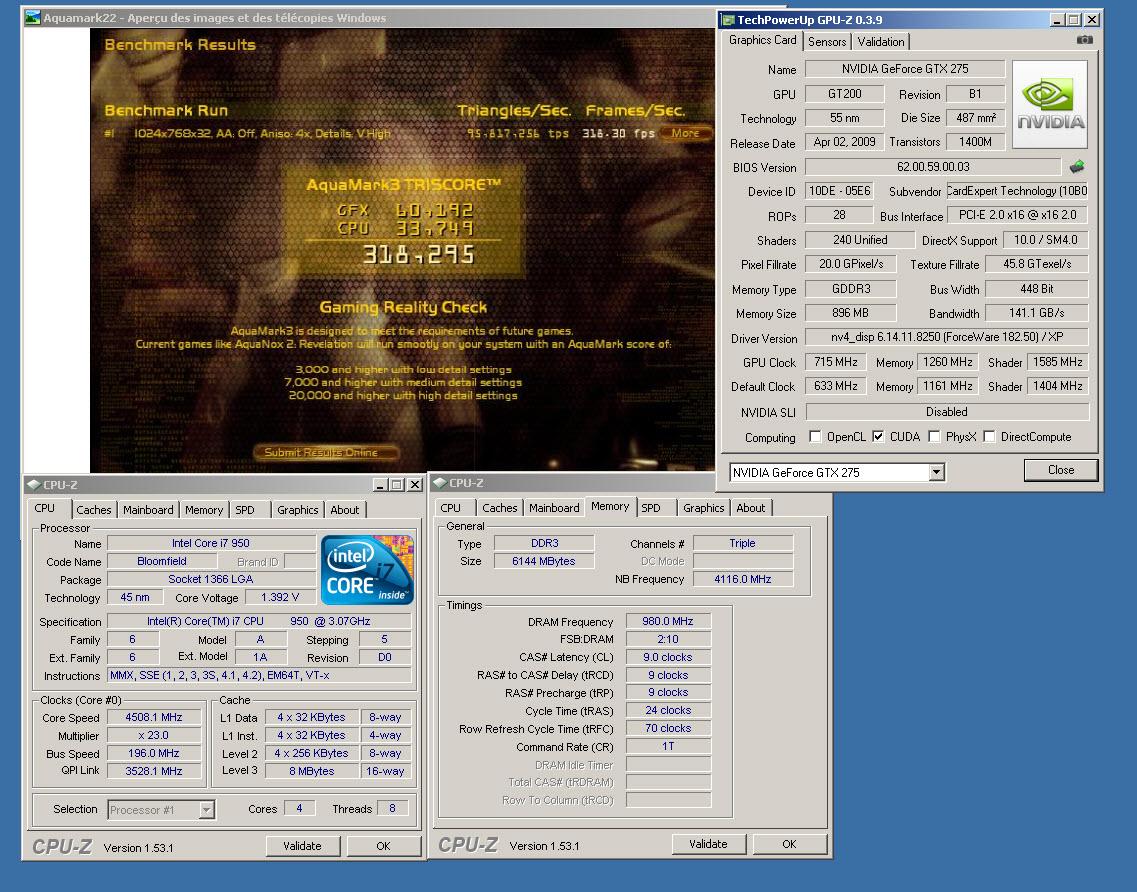1137x892 pixels.
Task: Click the Command Rate value 1T
Action: 668,746
